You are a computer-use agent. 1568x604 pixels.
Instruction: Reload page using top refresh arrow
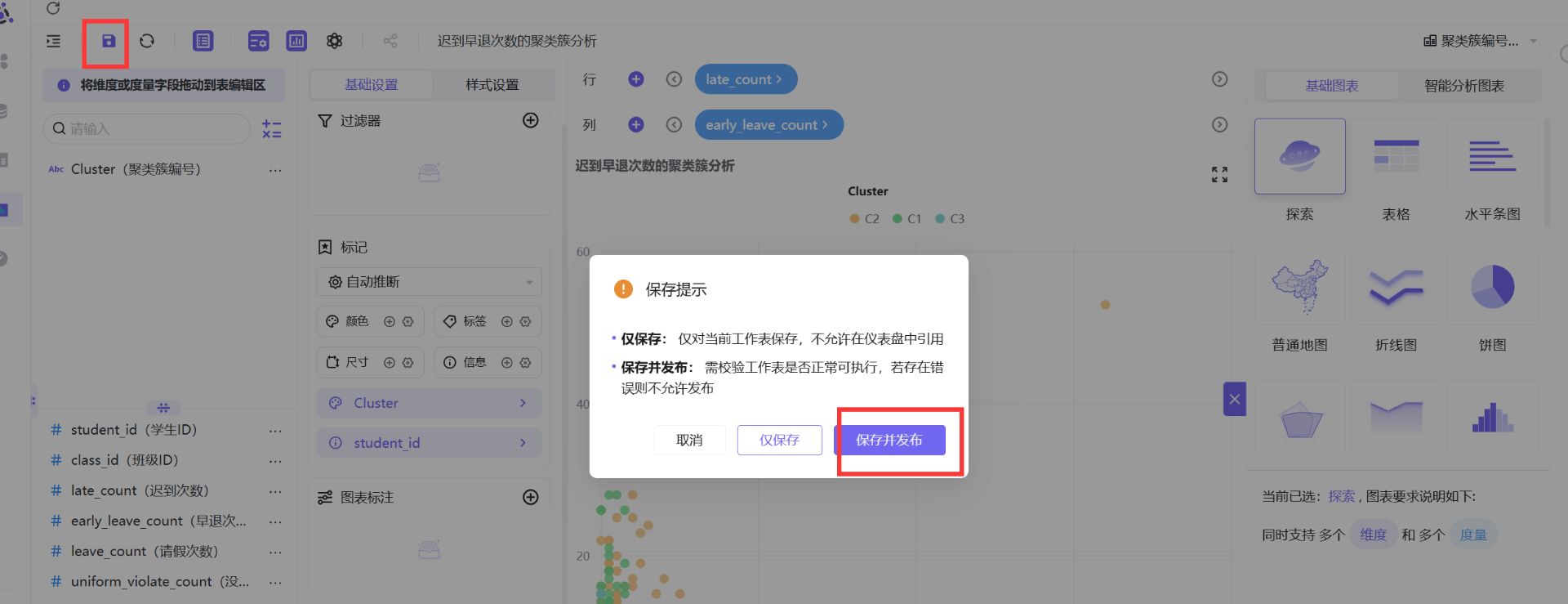53,8
